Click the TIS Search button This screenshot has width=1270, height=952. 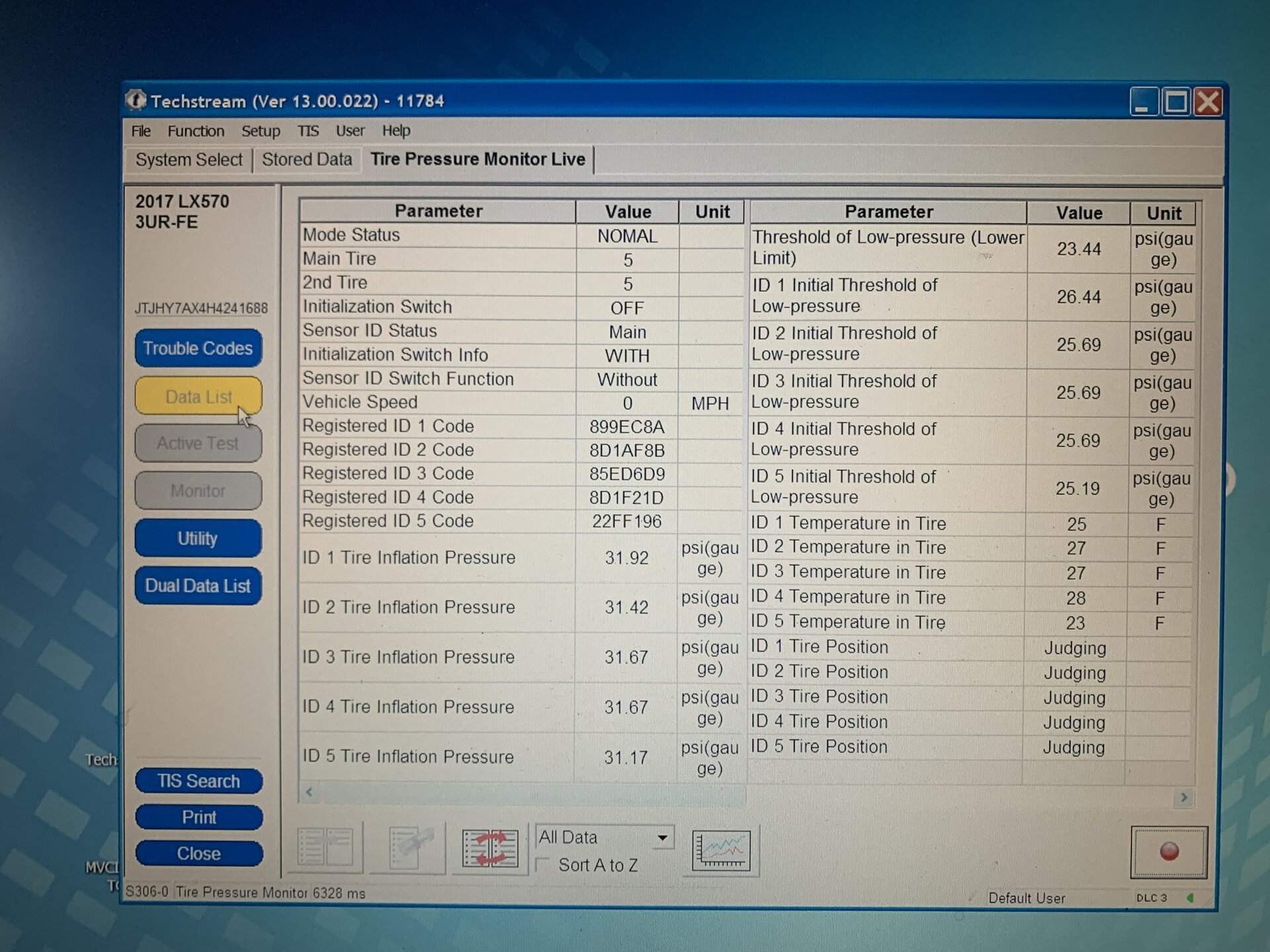coord(198,781)
